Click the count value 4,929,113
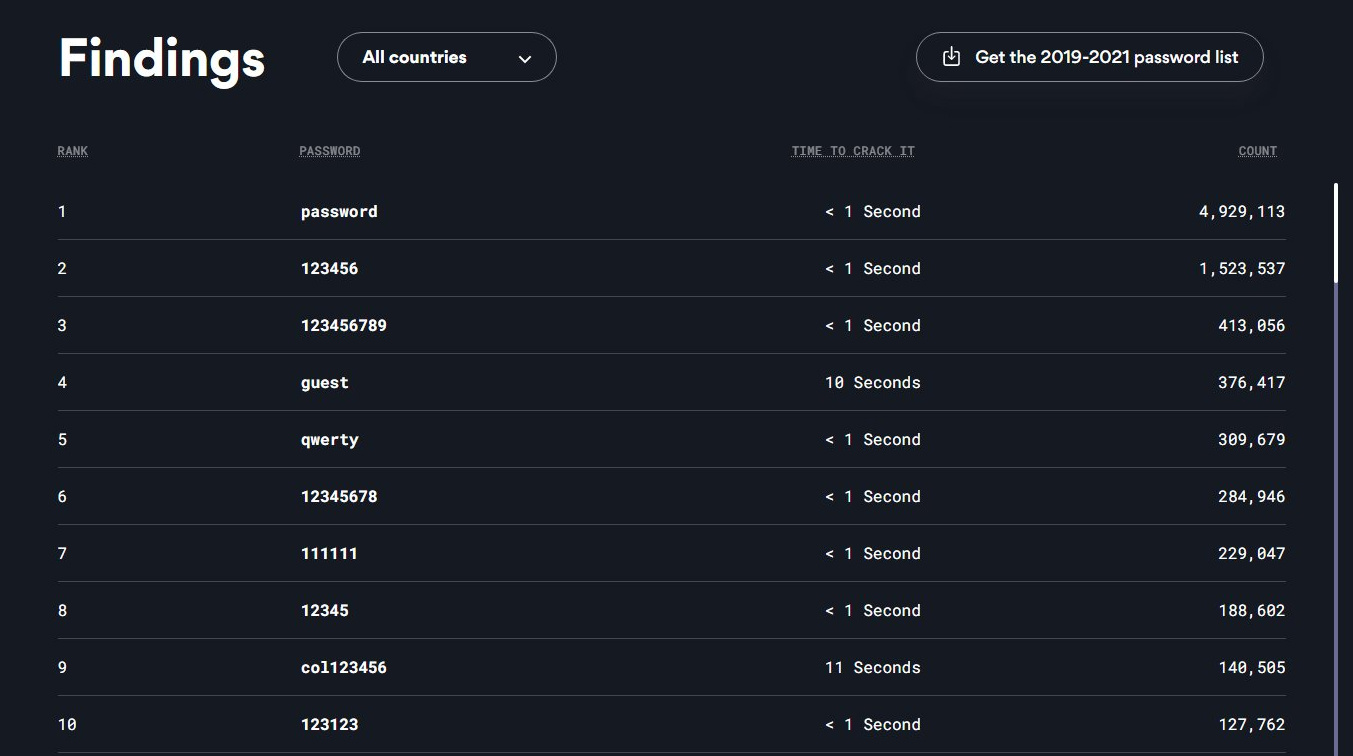This screenshot has height=756, width=1353. click(x=1241, y=211)
